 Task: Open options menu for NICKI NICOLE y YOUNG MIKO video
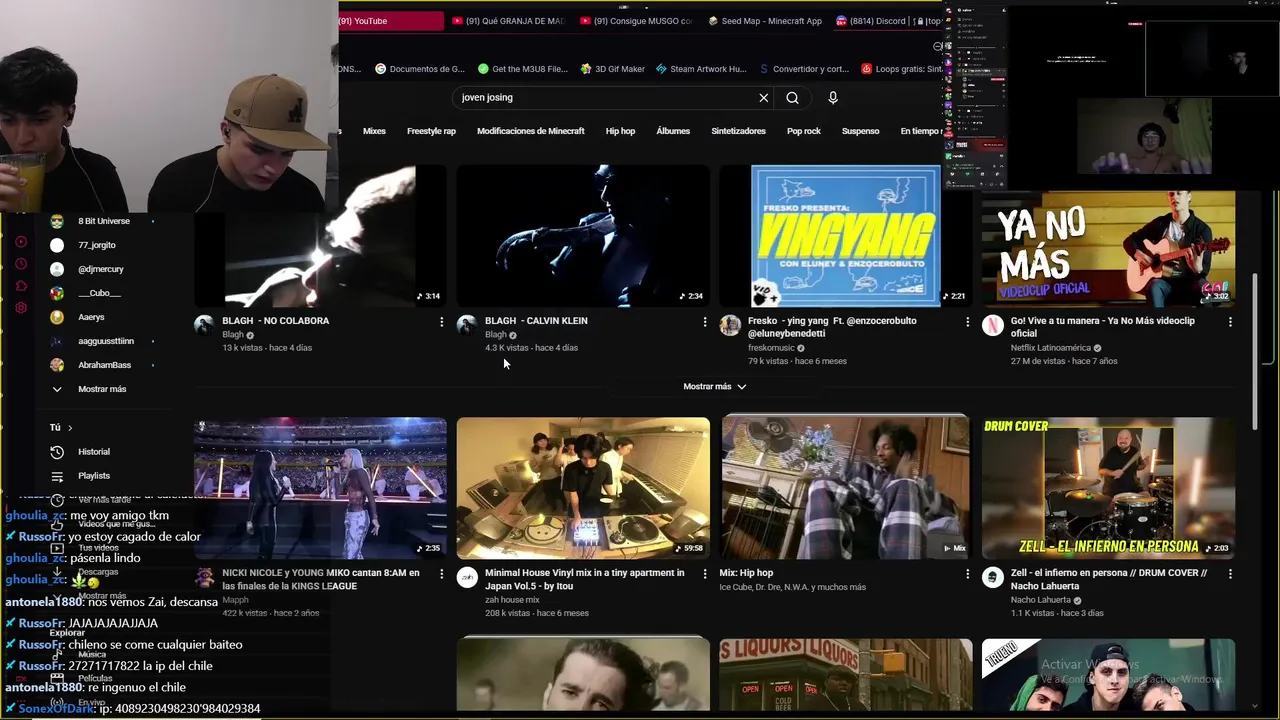[442, 574]
